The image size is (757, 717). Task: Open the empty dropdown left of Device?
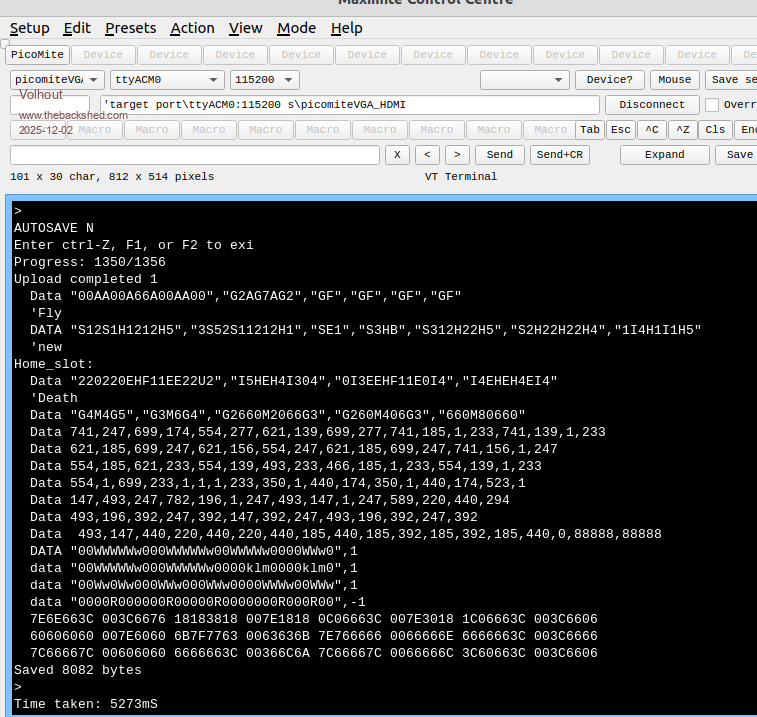coord(525,80)
